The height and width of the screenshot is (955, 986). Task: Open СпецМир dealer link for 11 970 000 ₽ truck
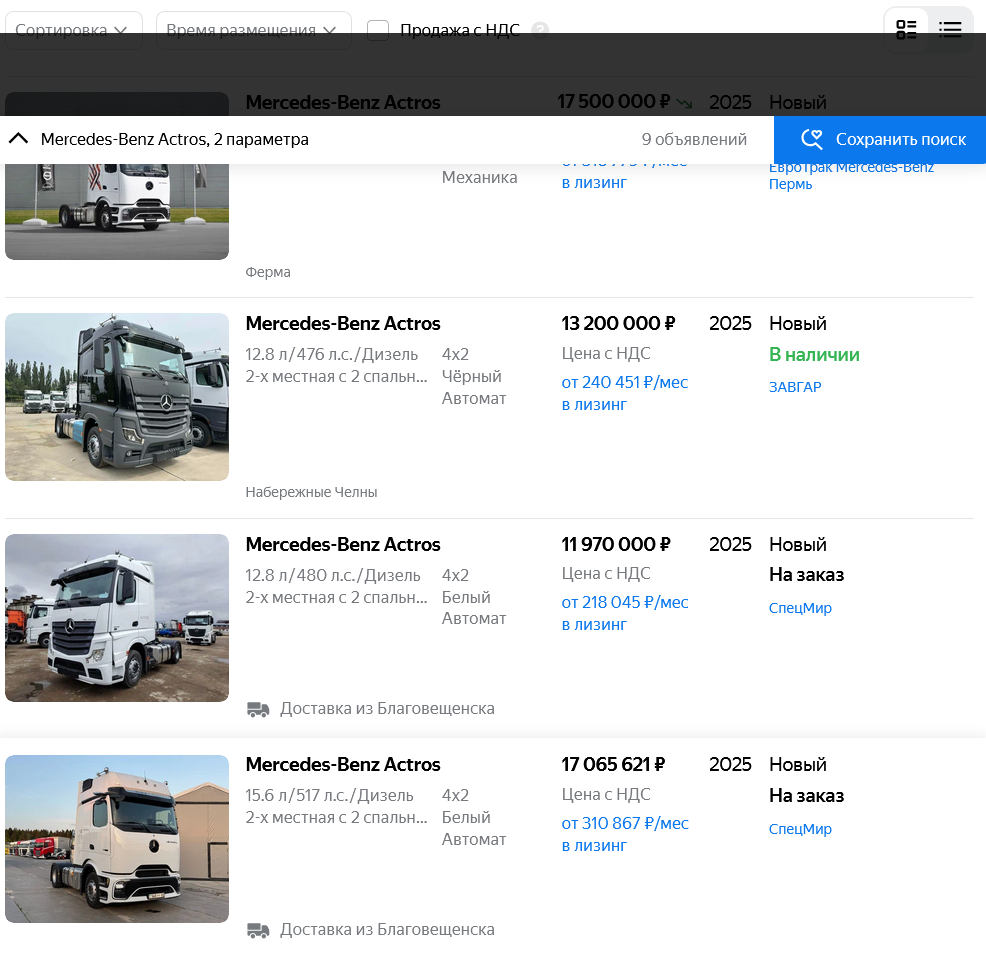[800, 607]
